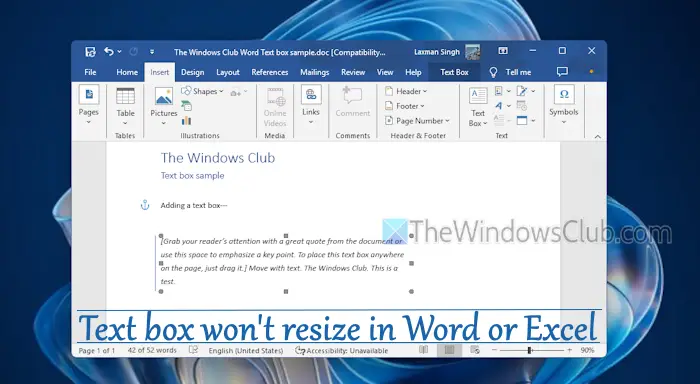Switch to Print Layout view
Viewport: 700px width, 384px height.
[x=449, y=350]
